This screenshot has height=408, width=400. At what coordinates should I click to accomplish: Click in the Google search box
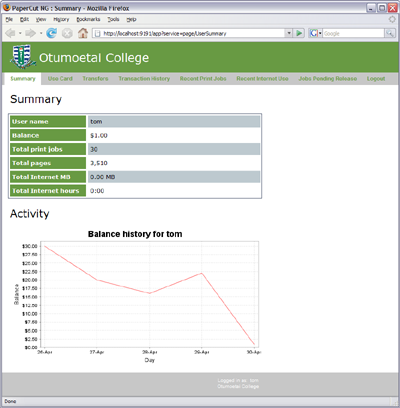click(x=353, y=33)
